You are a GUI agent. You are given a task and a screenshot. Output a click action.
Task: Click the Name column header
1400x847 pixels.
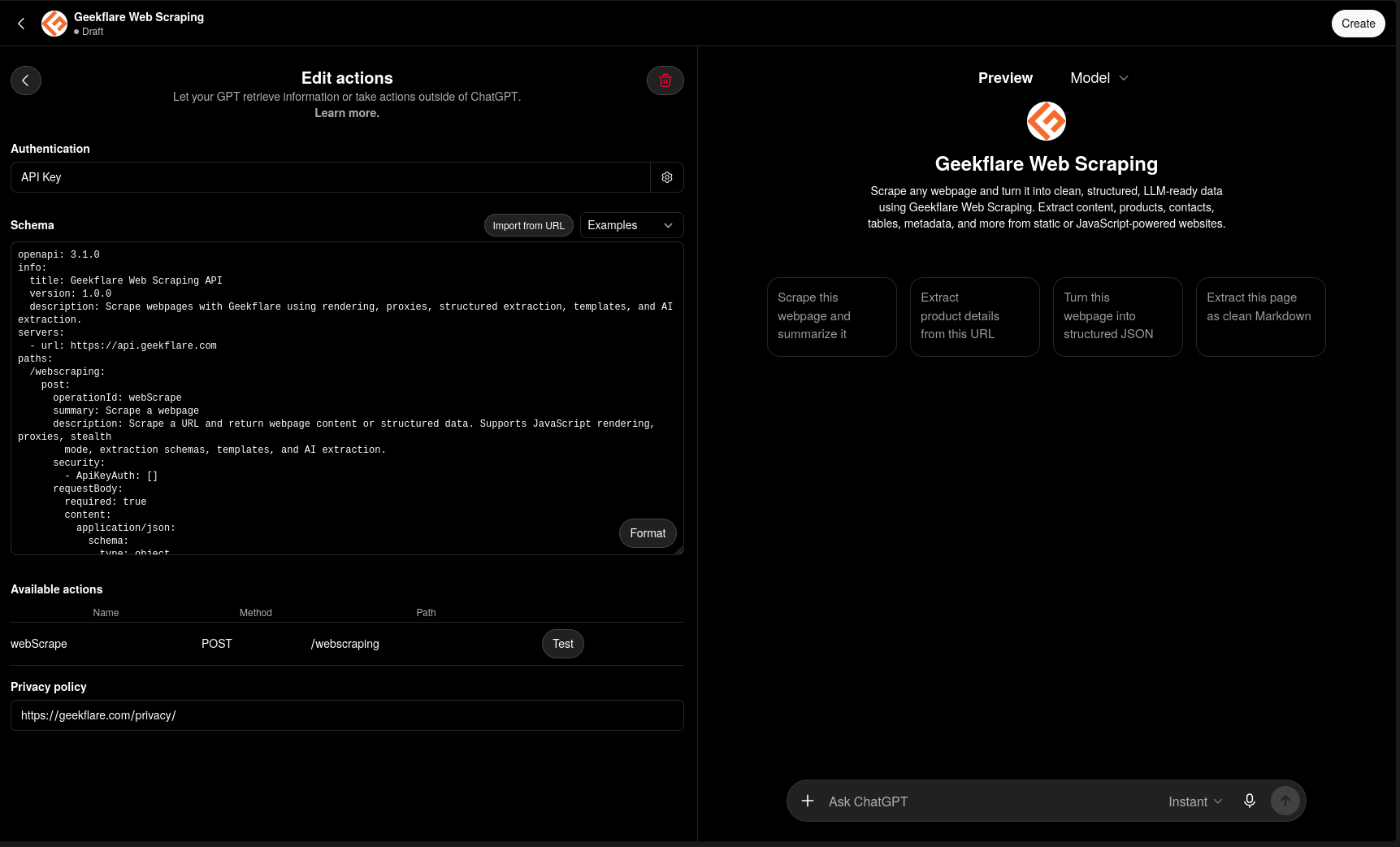pyautogui.click(x=106, y=613)
